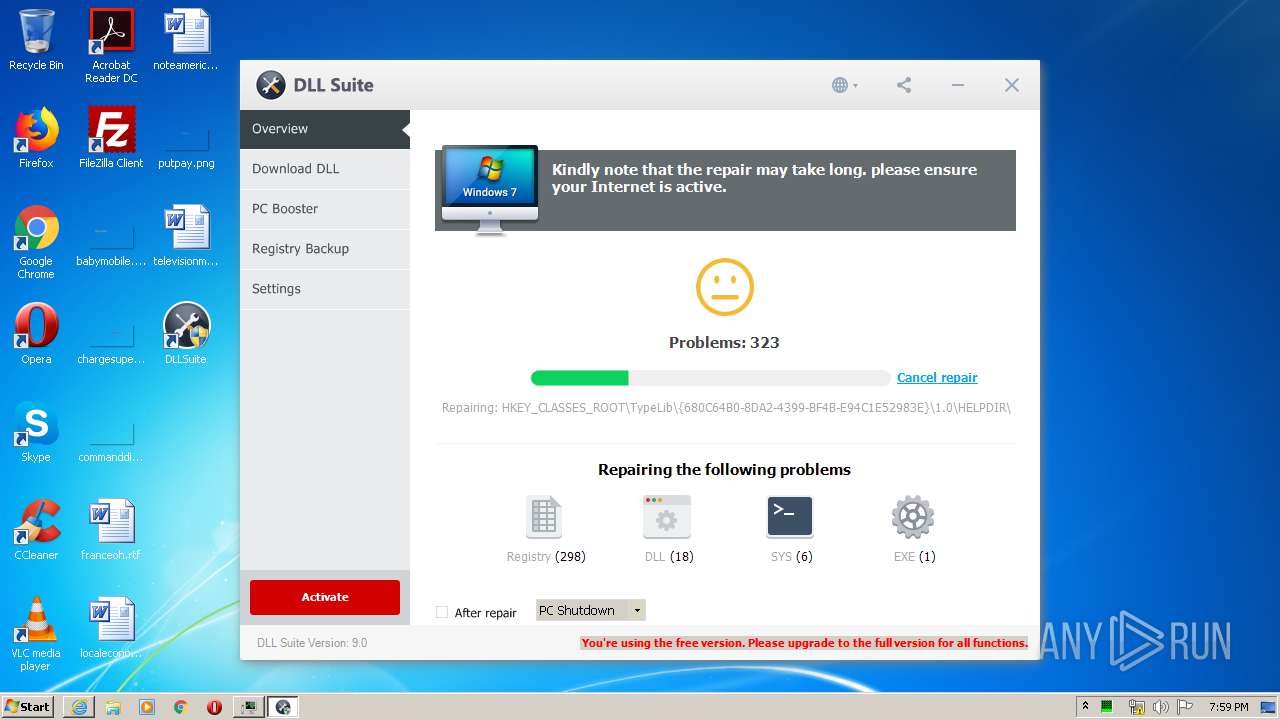Open Acrobat Reader DC desktop icon
This screenshot has width=1280, height=720.
(x=111, y=45)
